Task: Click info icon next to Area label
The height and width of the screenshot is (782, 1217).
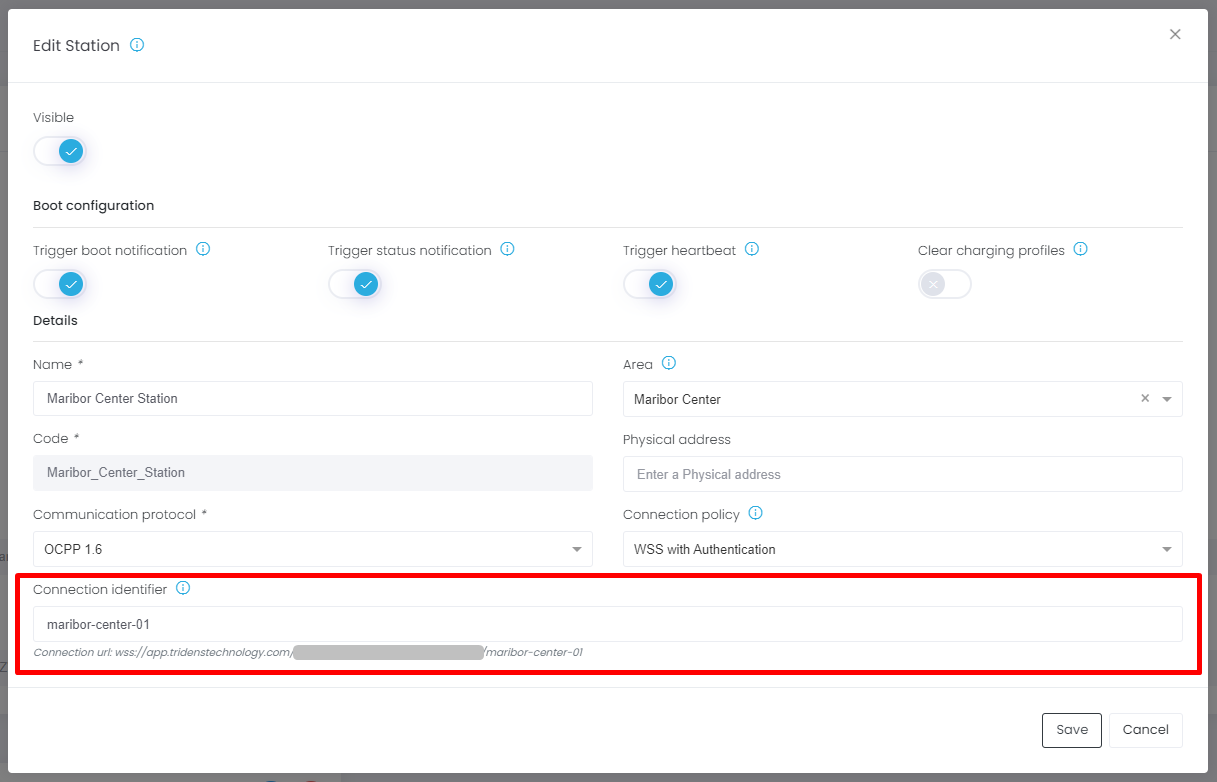Action: tap(669, 363)
